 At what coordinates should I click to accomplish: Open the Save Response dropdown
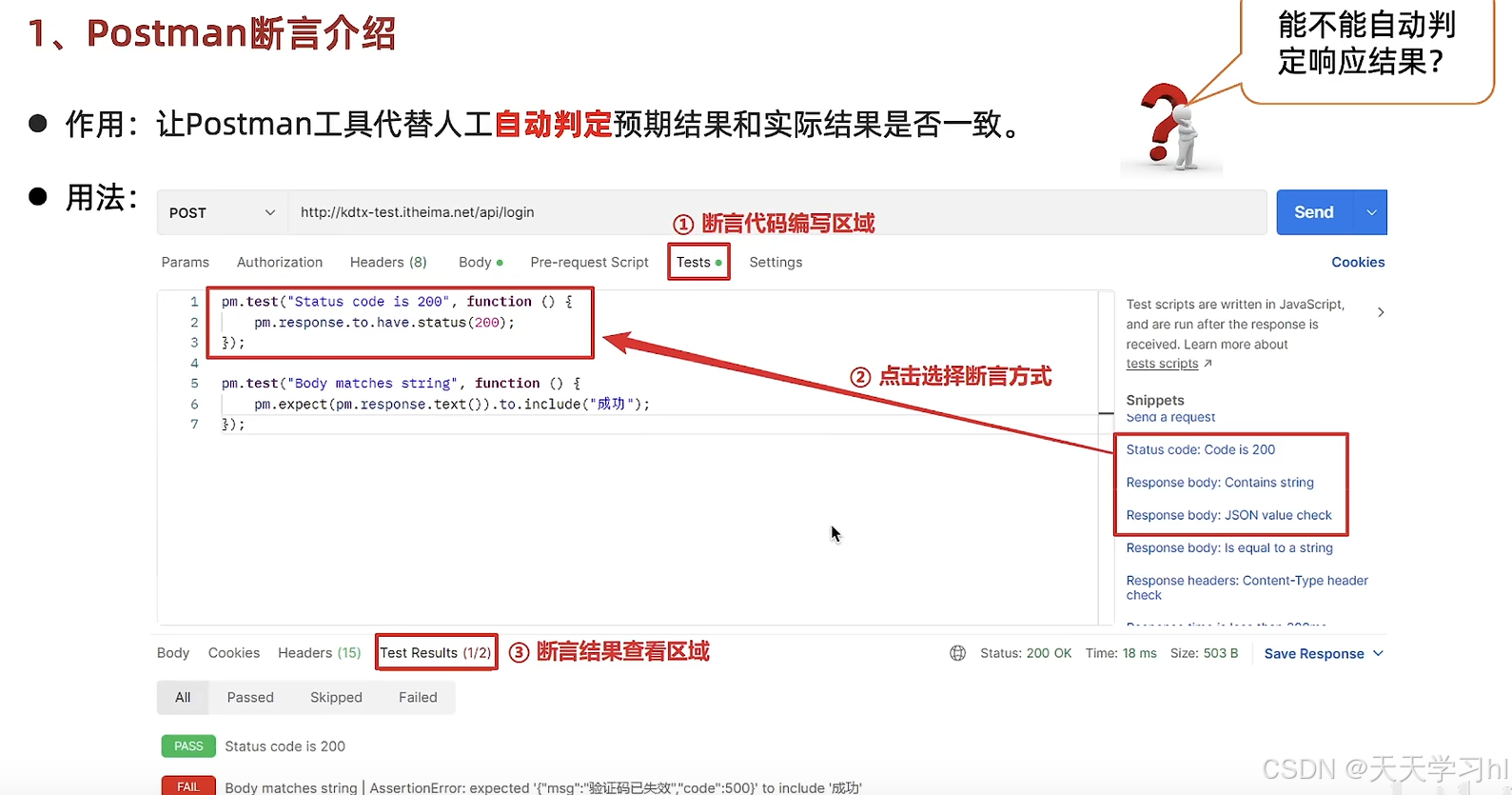1324,653
